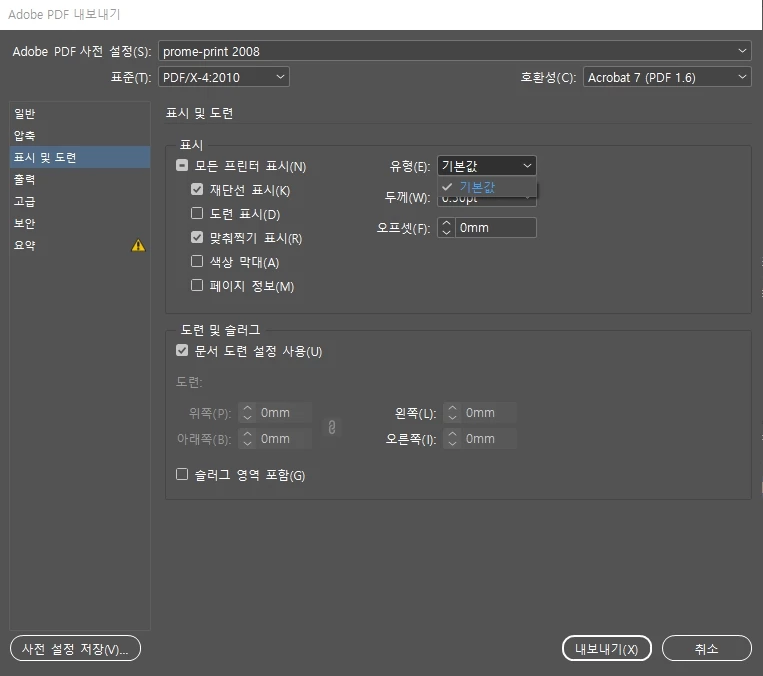The width and height of the screenshot is (763, 676).
Task: Click the 왼쪽 bleed value field
Action: pyautogui.click(x=489, y=413)
